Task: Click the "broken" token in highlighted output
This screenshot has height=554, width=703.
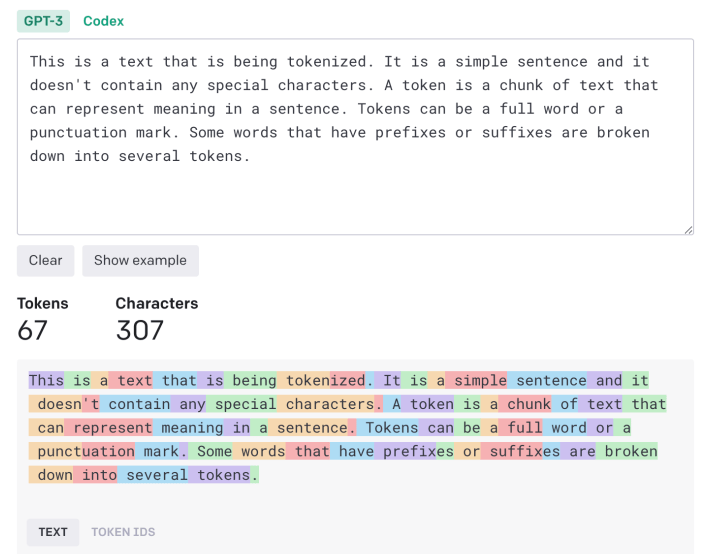Action: [631, 451]
